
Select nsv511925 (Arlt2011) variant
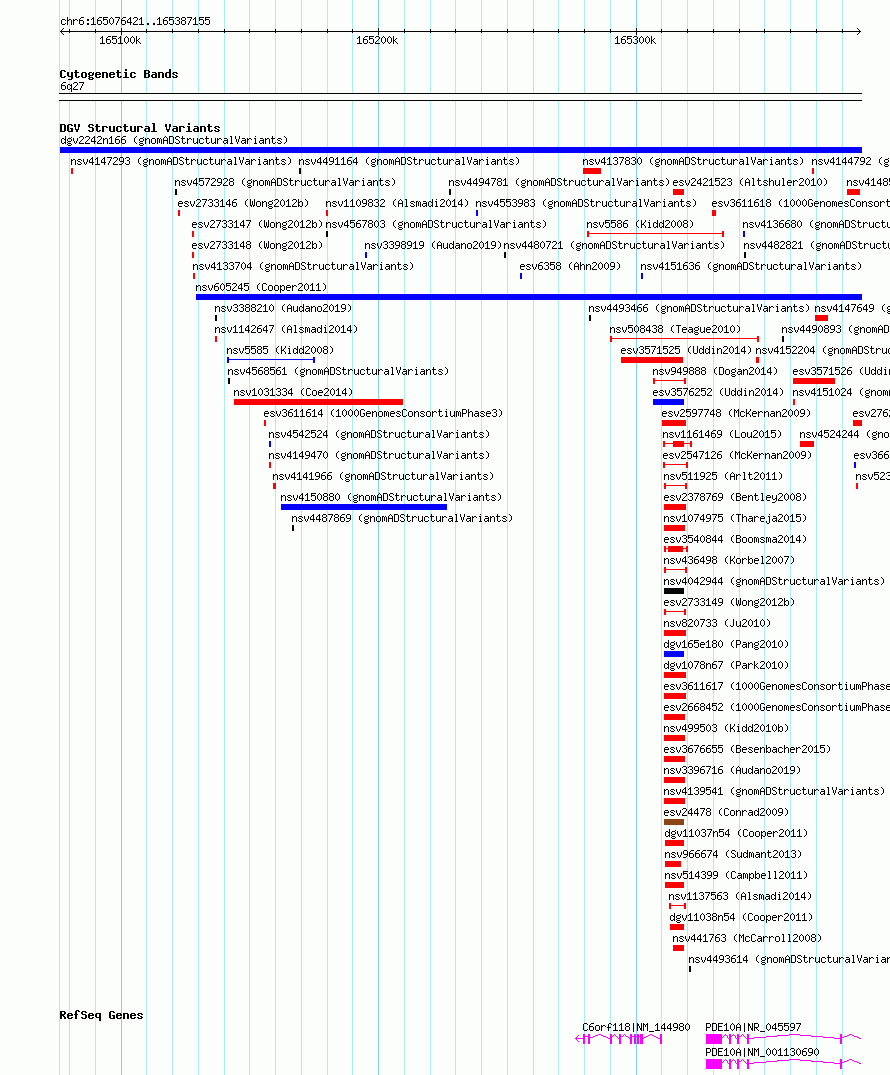(723, 476)
